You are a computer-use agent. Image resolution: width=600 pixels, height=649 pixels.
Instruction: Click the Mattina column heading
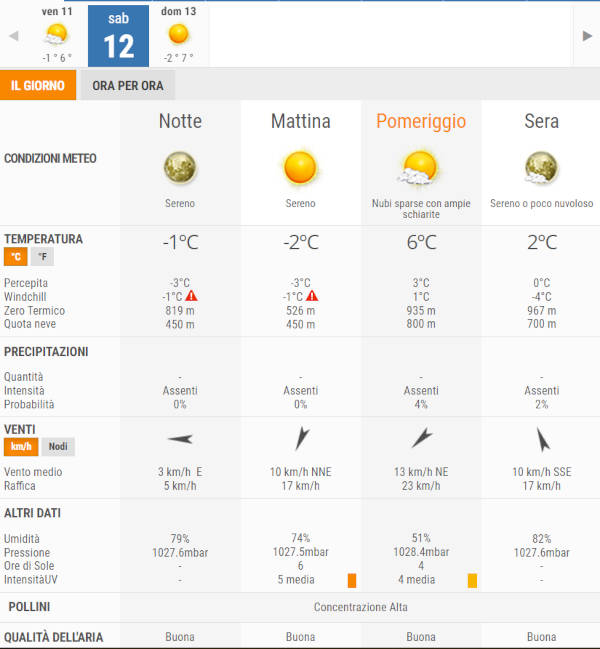pos(301,121)
